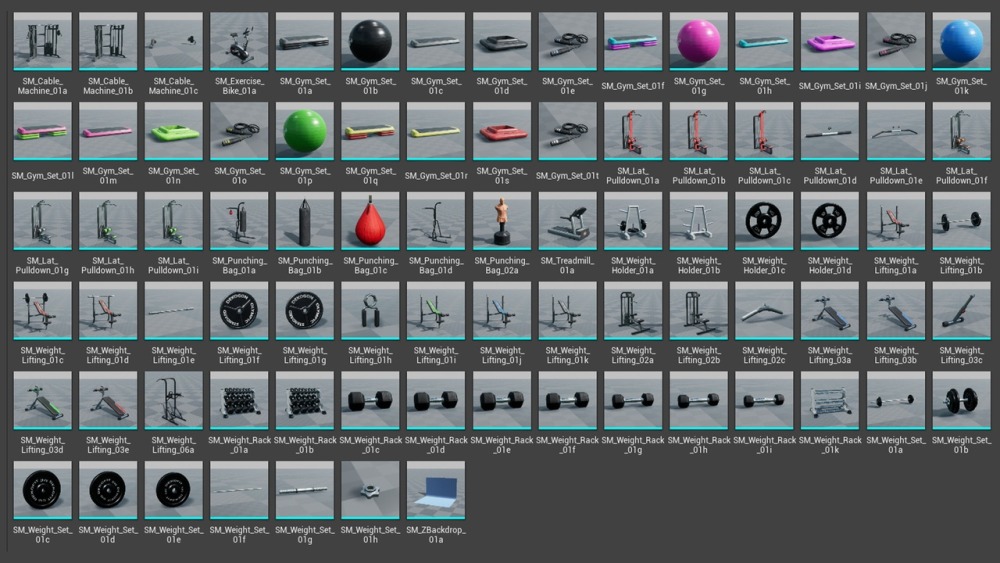Choose the SM_Lat_Pulldown_01d bar asset

tap(830, 131)
